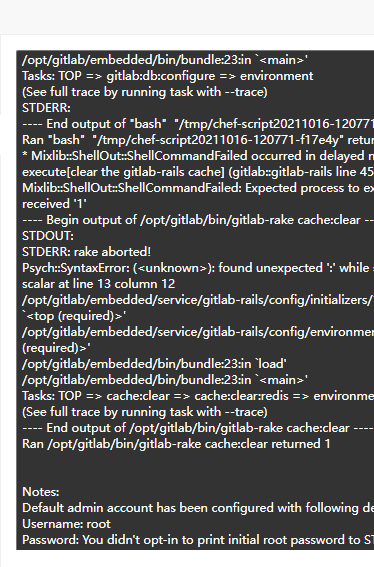Image resolution: width=374 pixels, height=567 pixels.
Task: Click the "rake aborted!" STDERR line
Action: [86, 252]
